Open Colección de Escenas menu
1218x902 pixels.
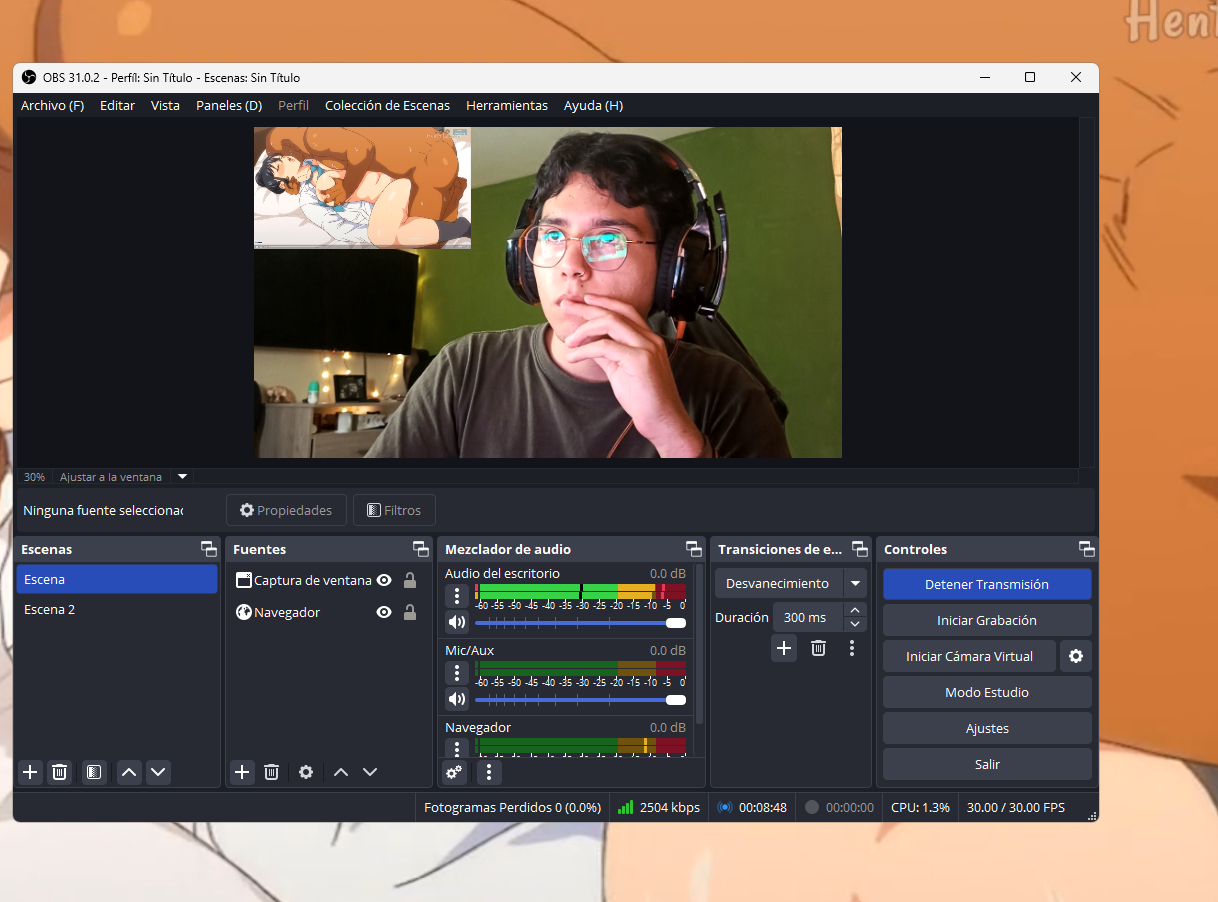(x=387, y=105)
